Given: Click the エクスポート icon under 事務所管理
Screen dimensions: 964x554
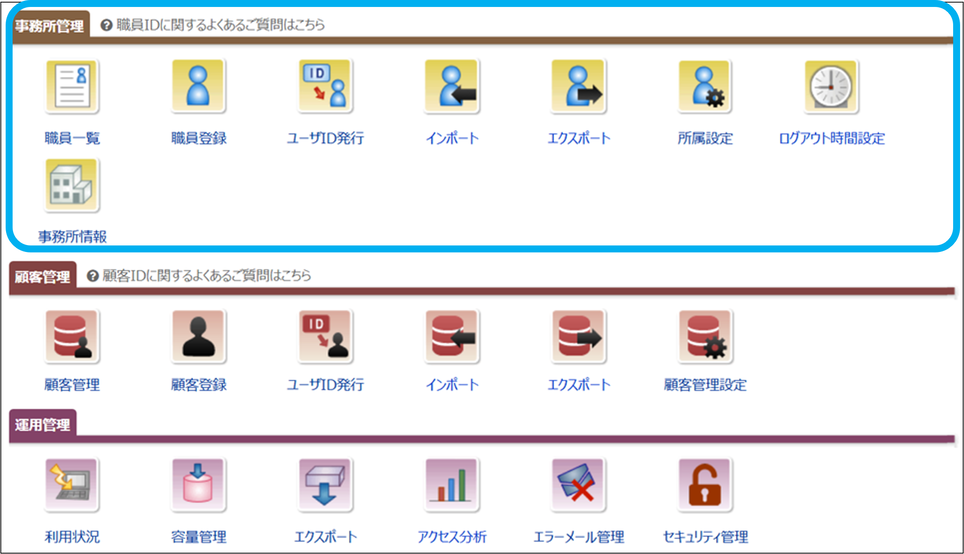Looking at the screenshot, I should point(578,87).
